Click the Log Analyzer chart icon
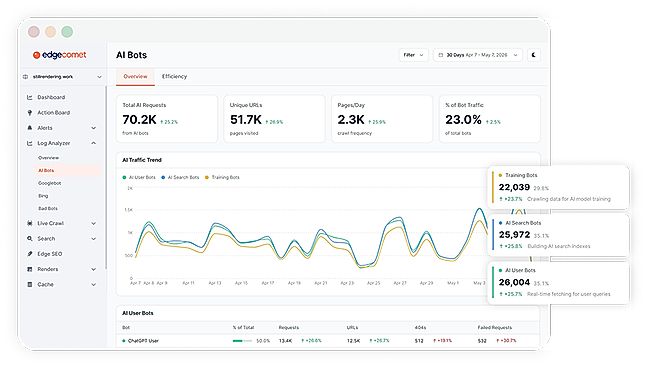This screenshot has width=647, height=368. (30, 143)
